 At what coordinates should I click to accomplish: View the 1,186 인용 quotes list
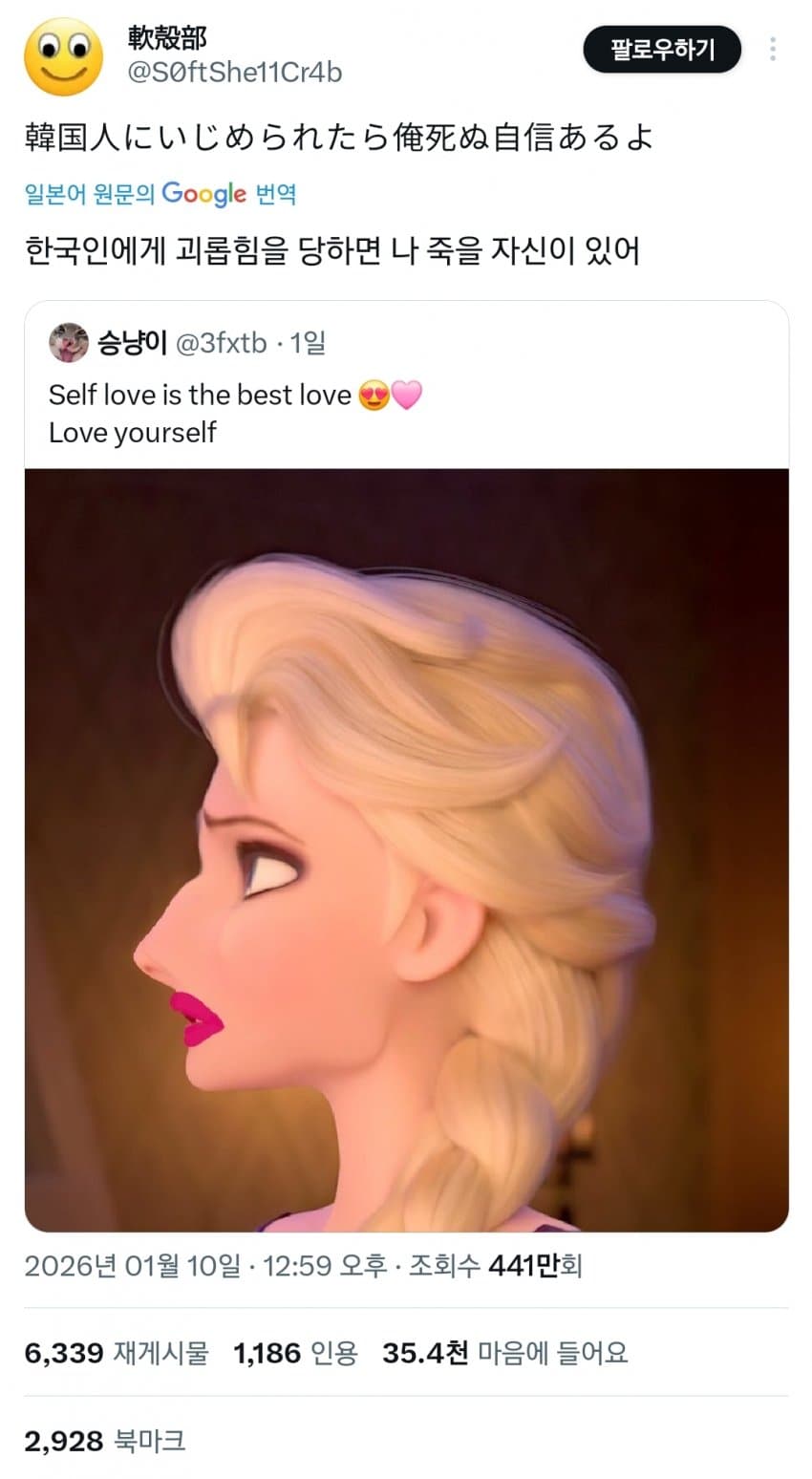click(x=295, y=1352)
